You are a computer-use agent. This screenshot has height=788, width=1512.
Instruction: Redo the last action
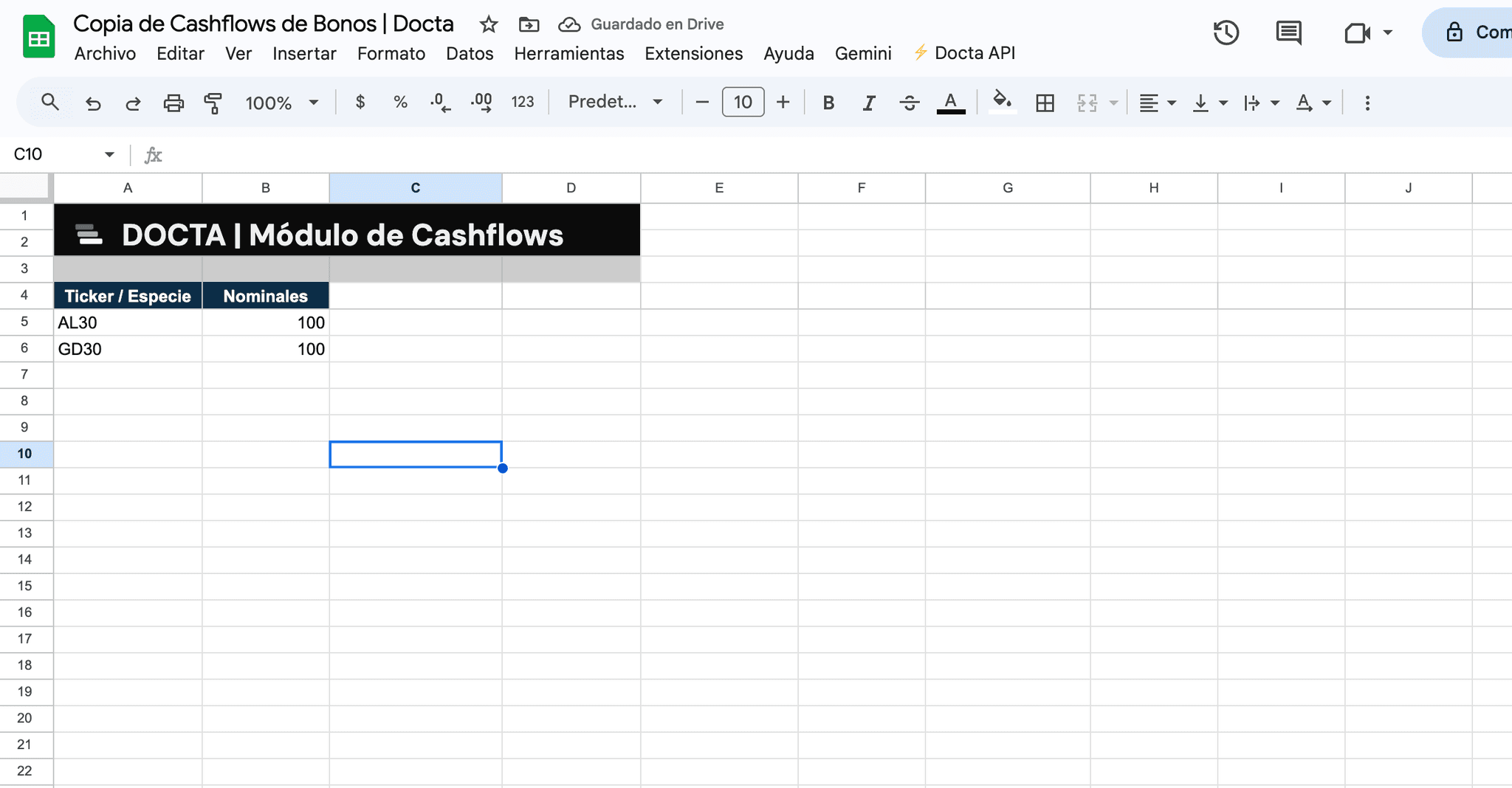[x=133, y=103]
